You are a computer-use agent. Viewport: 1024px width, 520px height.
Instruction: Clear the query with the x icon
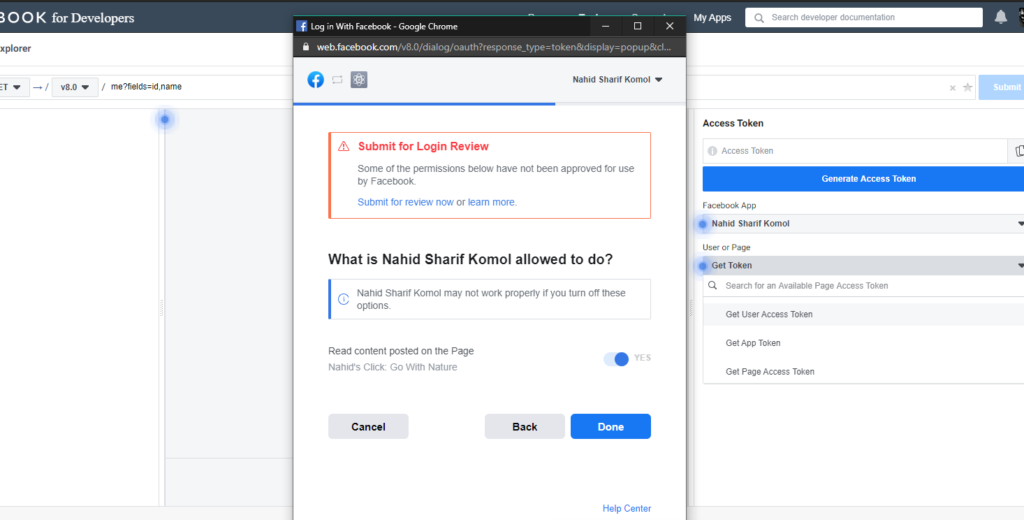tap(952, 88)
